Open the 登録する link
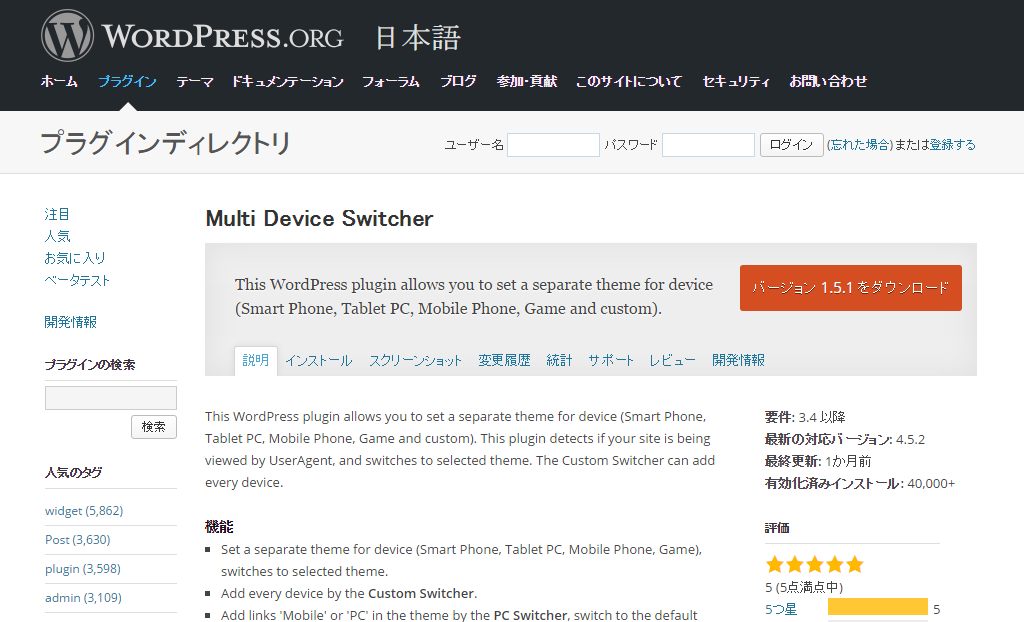This screenshot has height=622, width=1024. (952, 144)
